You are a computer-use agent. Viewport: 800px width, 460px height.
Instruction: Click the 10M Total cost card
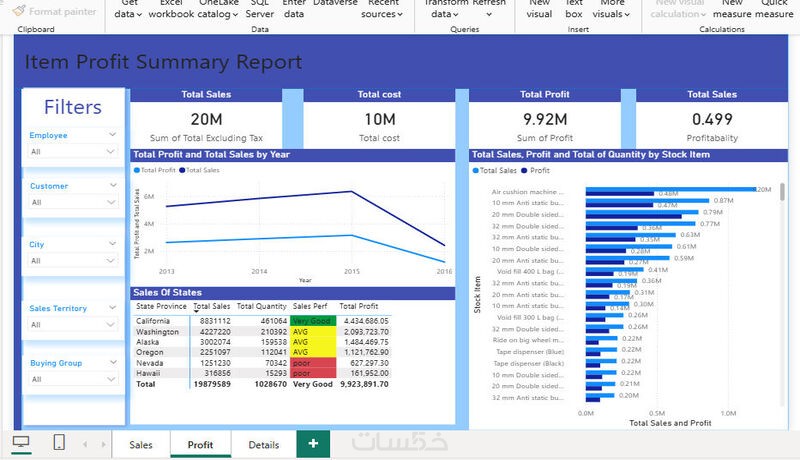coord(379,119)
